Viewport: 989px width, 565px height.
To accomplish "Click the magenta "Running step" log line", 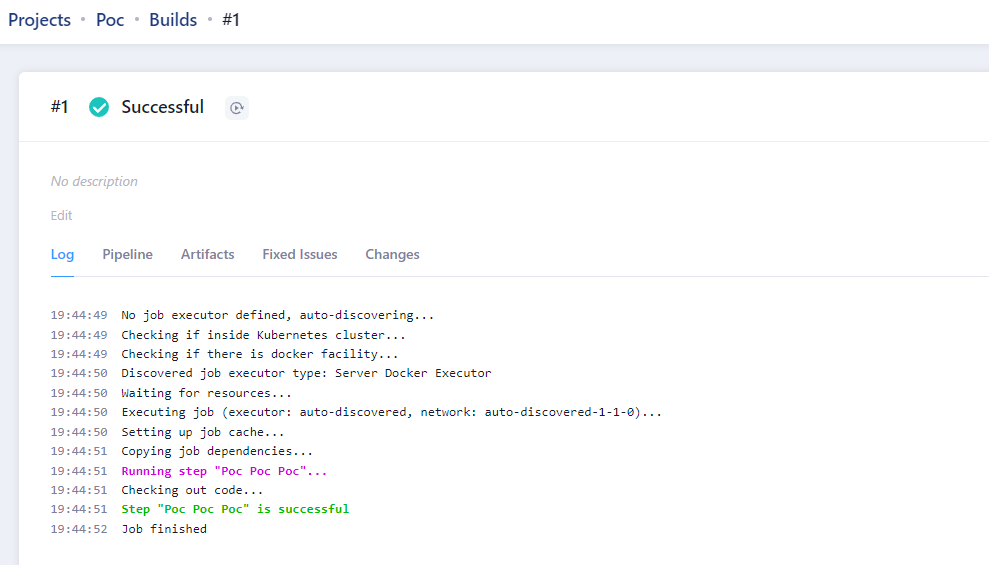I will tap(224, 471).
